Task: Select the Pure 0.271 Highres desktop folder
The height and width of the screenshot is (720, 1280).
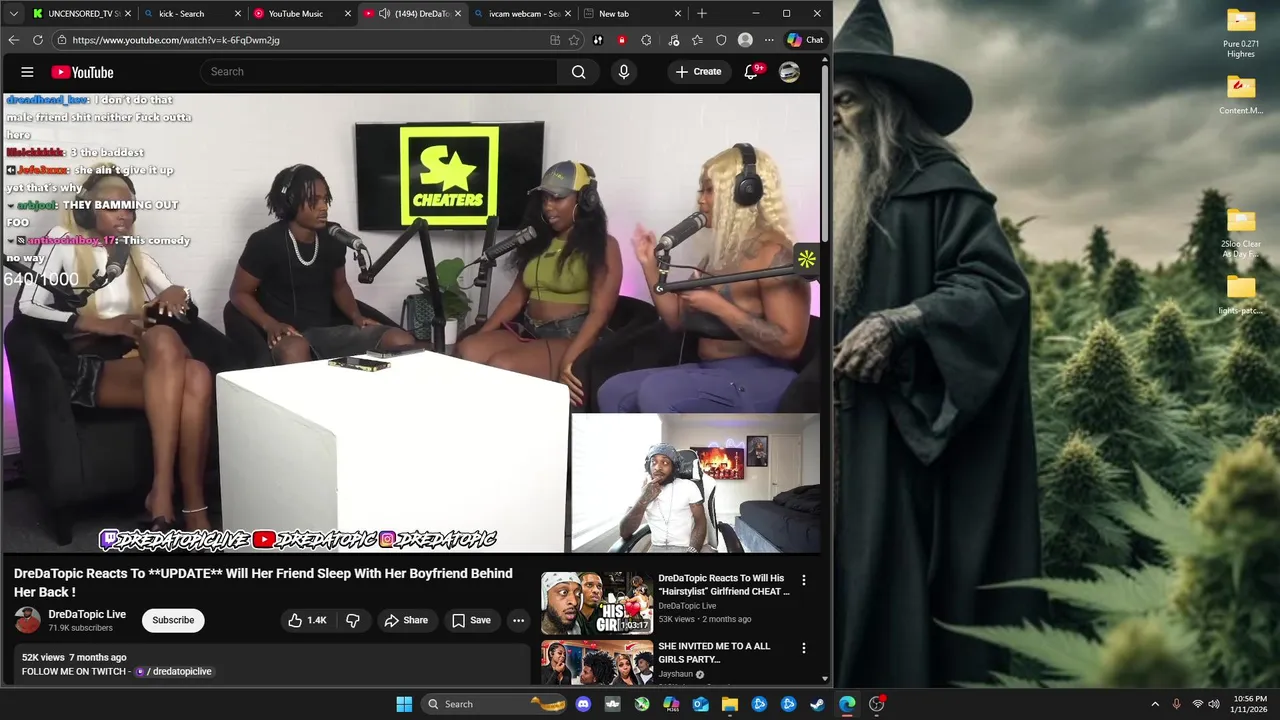Action: click(1241, 34)
